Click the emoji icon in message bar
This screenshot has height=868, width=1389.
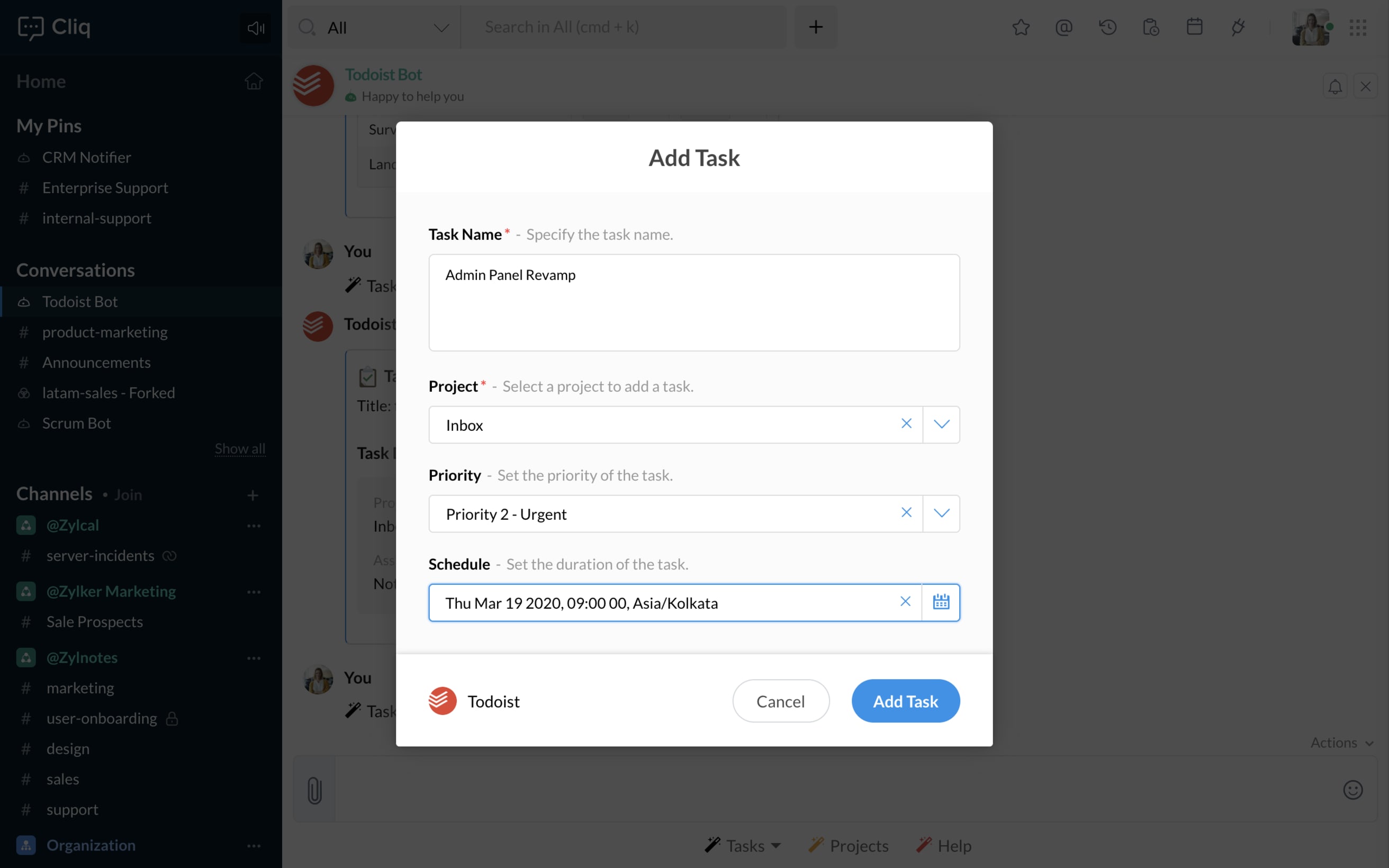click(1353, 790)
